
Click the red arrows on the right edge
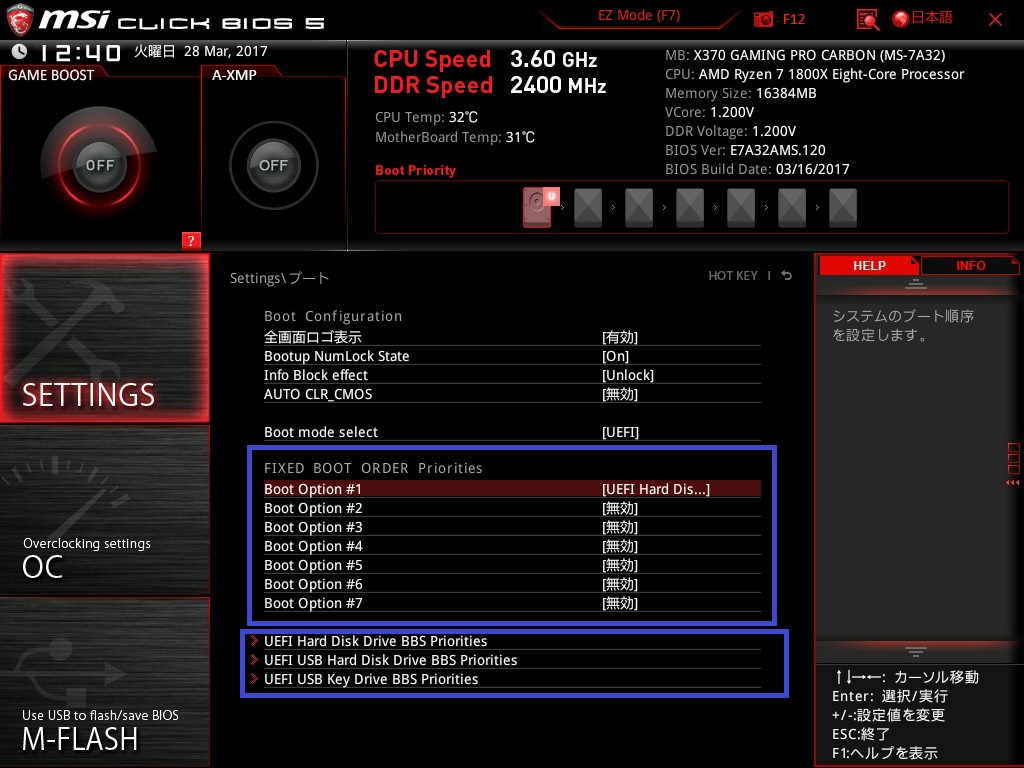click(x=1012, y=483)
